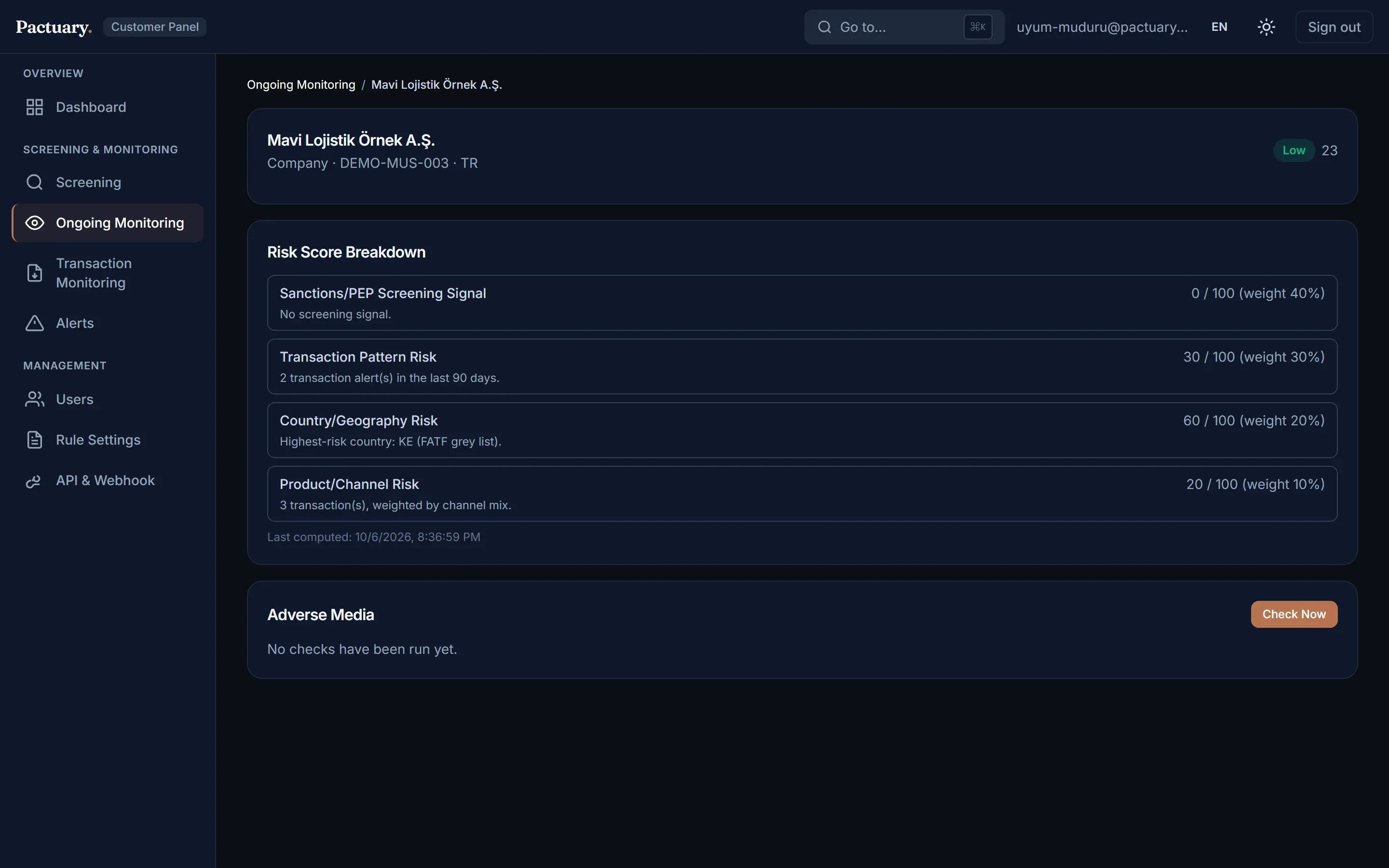Viewport: 1389px width, 868px height.
Task: Click Company · DEMO-MUS-003 · TR subtitle
Action: [x=372, y=163]
